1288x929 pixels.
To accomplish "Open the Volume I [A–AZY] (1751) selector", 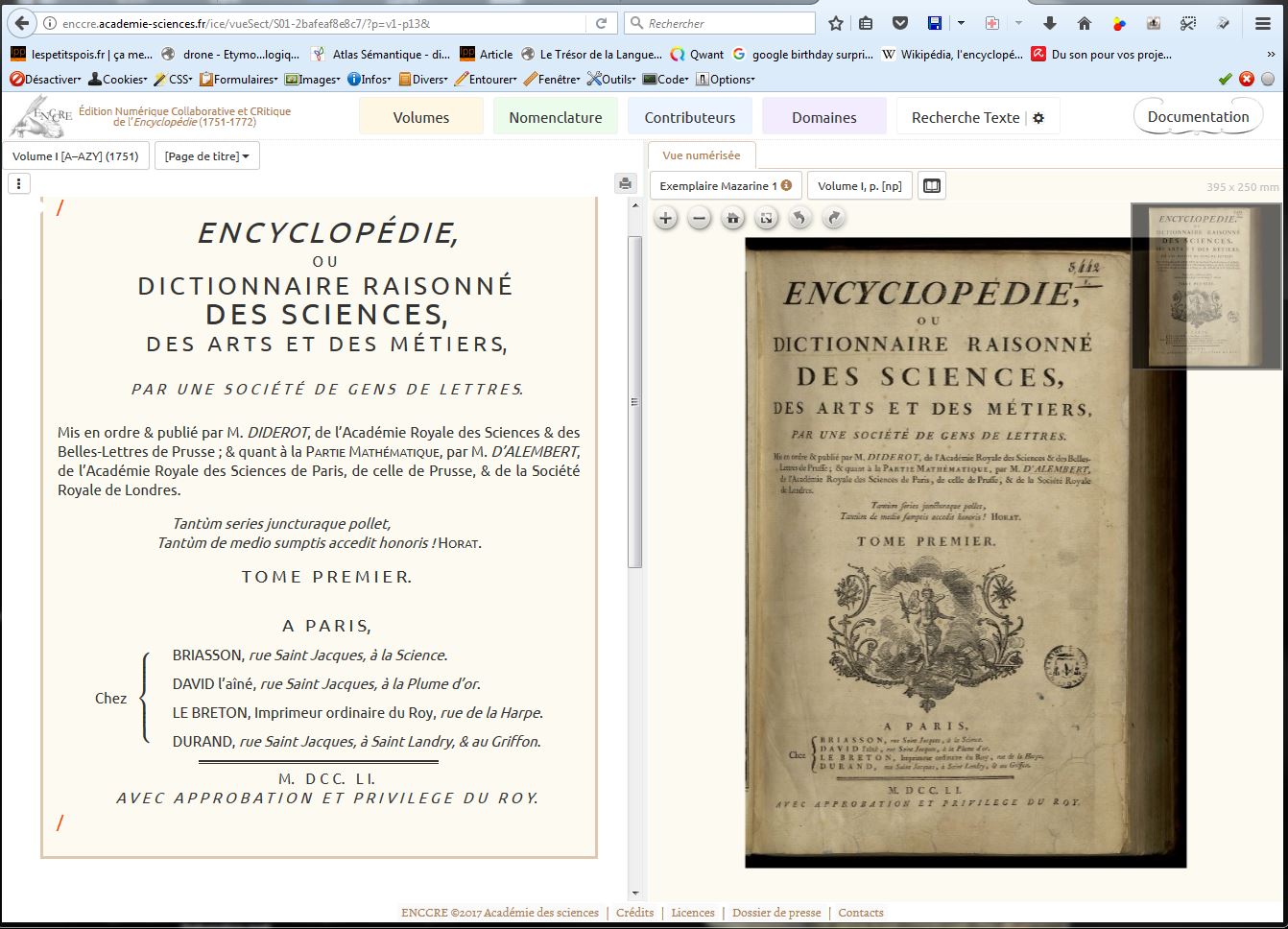I will pyautogui.click(x=76, y=156).
